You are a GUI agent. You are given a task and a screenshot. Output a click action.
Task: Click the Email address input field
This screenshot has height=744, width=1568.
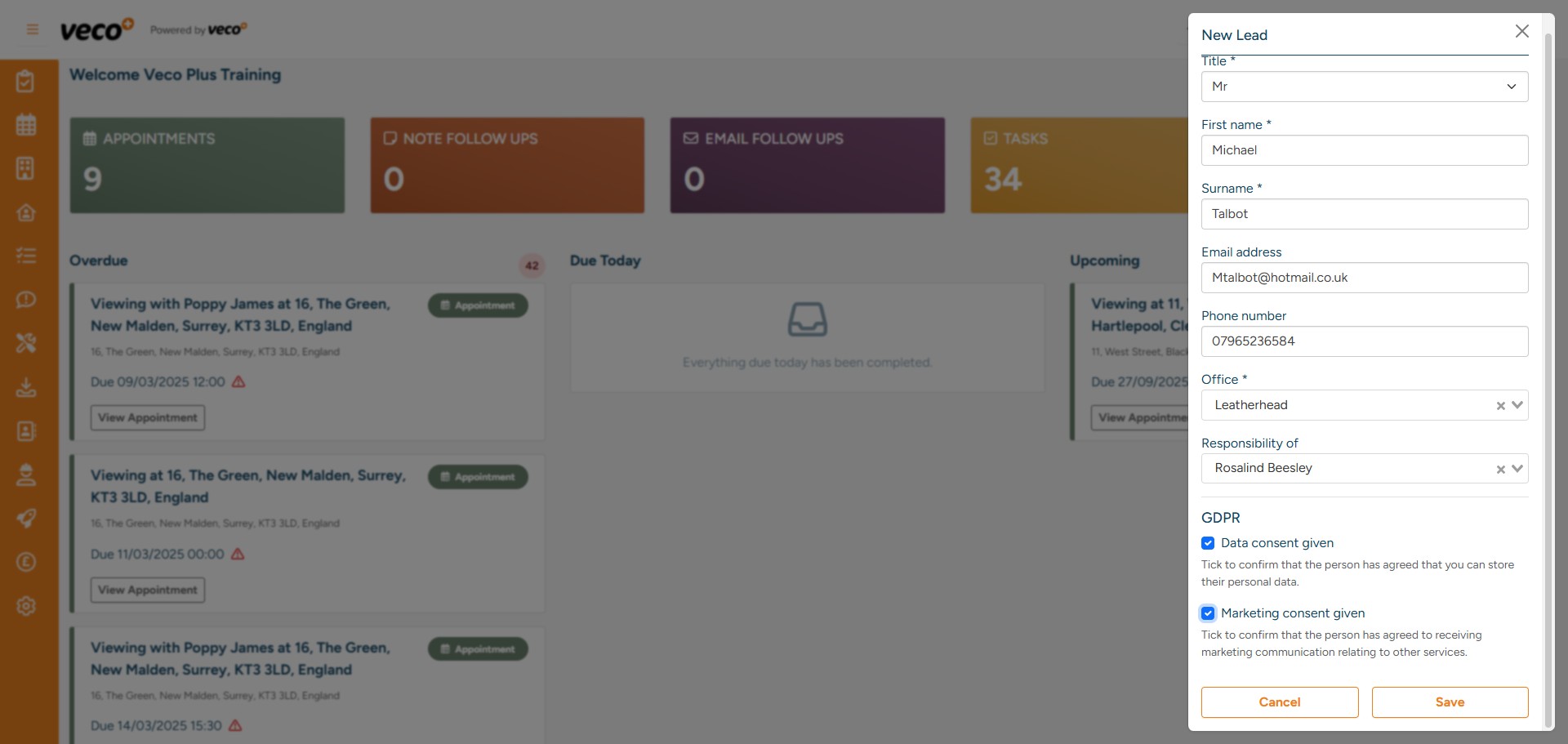pyautogui.click(x=1364, y=278)
